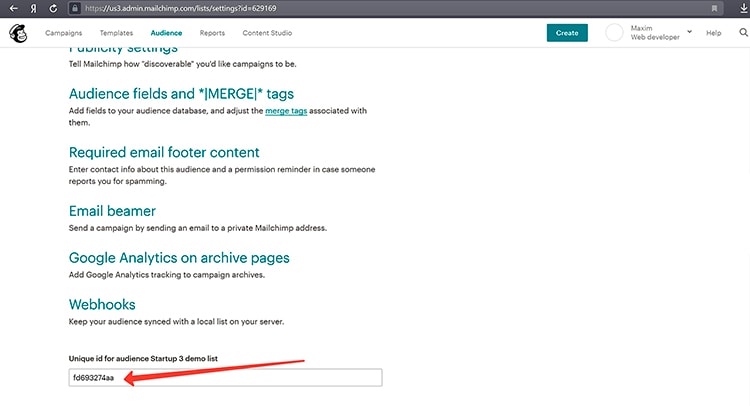Reload the page with refresh icon
750x406 pixels.
[x=53, y=8]
